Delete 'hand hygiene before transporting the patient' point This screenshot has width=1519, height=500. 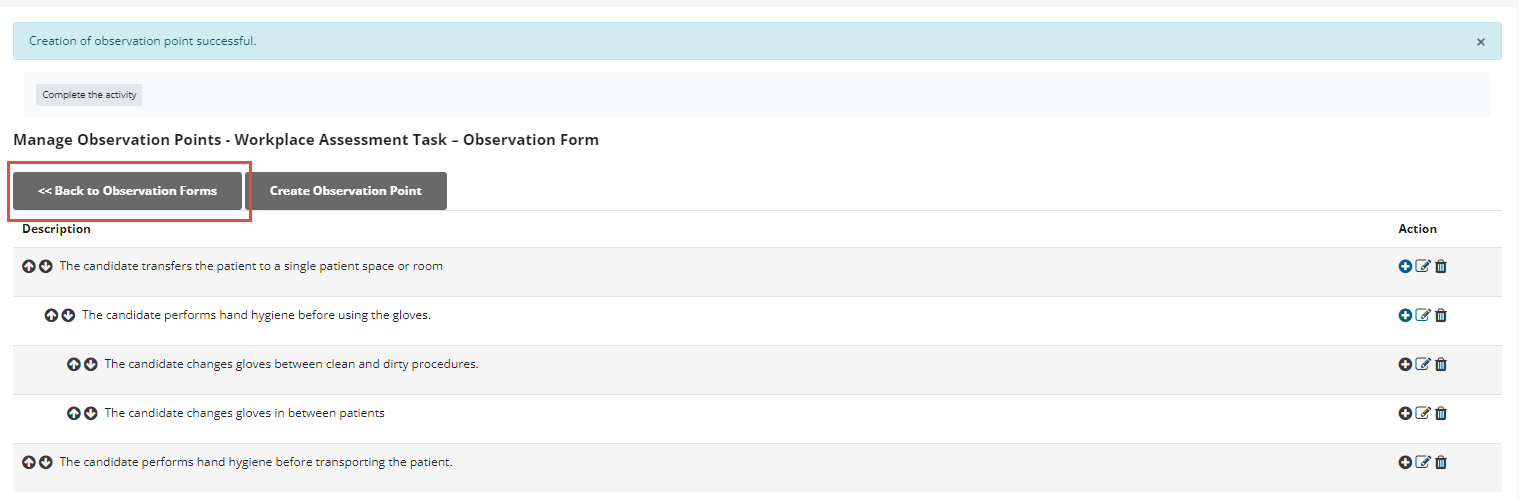(1441, 463)
